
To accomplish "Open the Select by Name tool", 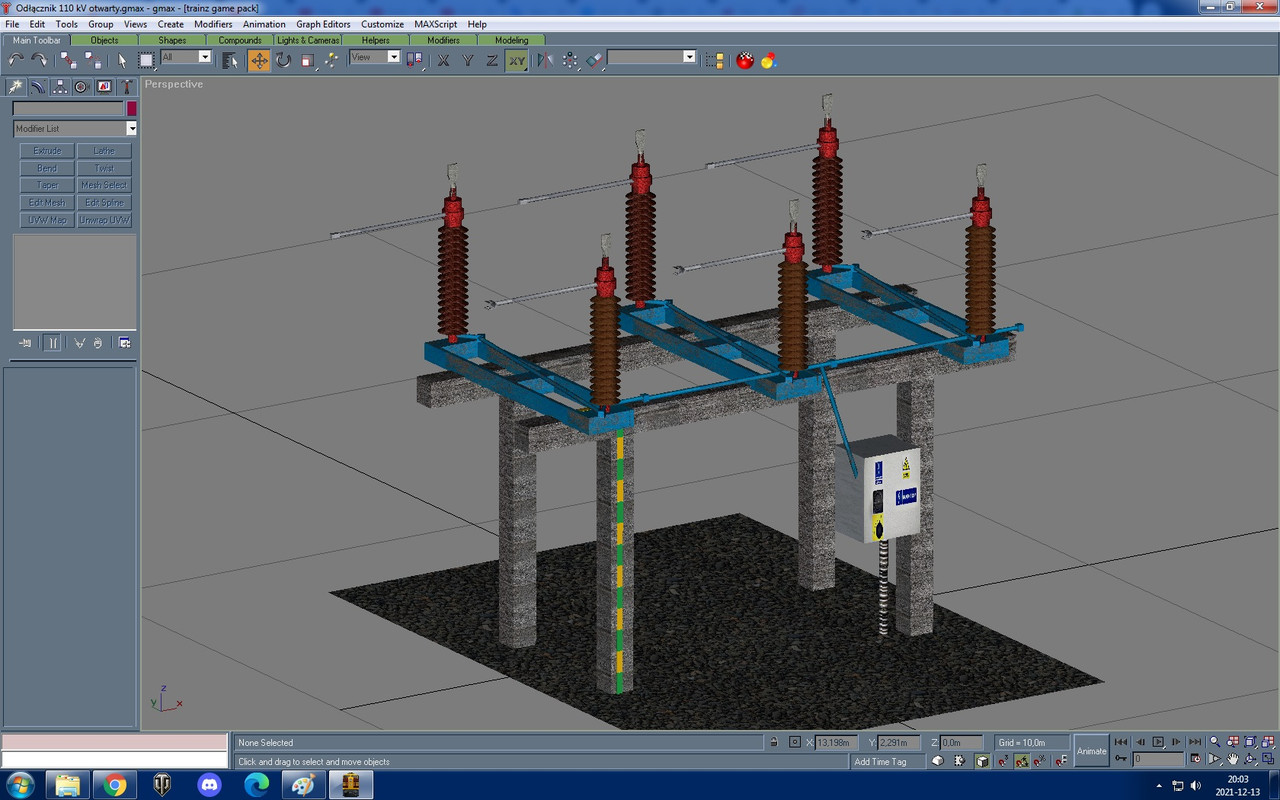I will click(230, 60).
